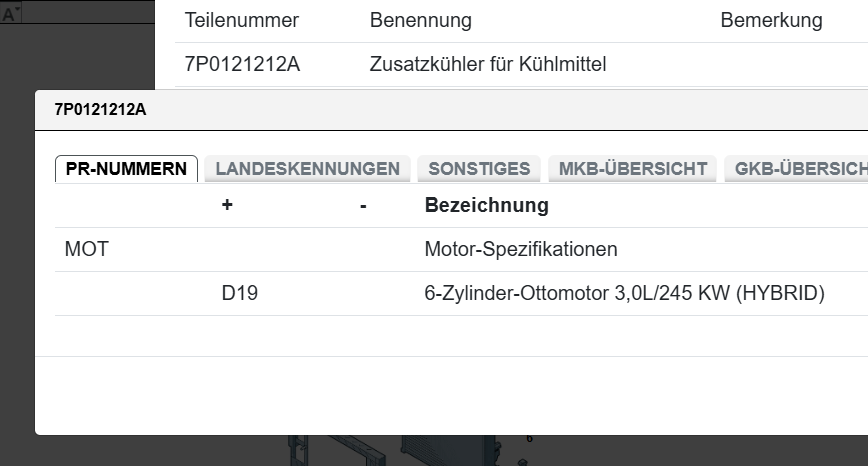
Task: Open the font size A dropdown
Action: click(12, 14)
